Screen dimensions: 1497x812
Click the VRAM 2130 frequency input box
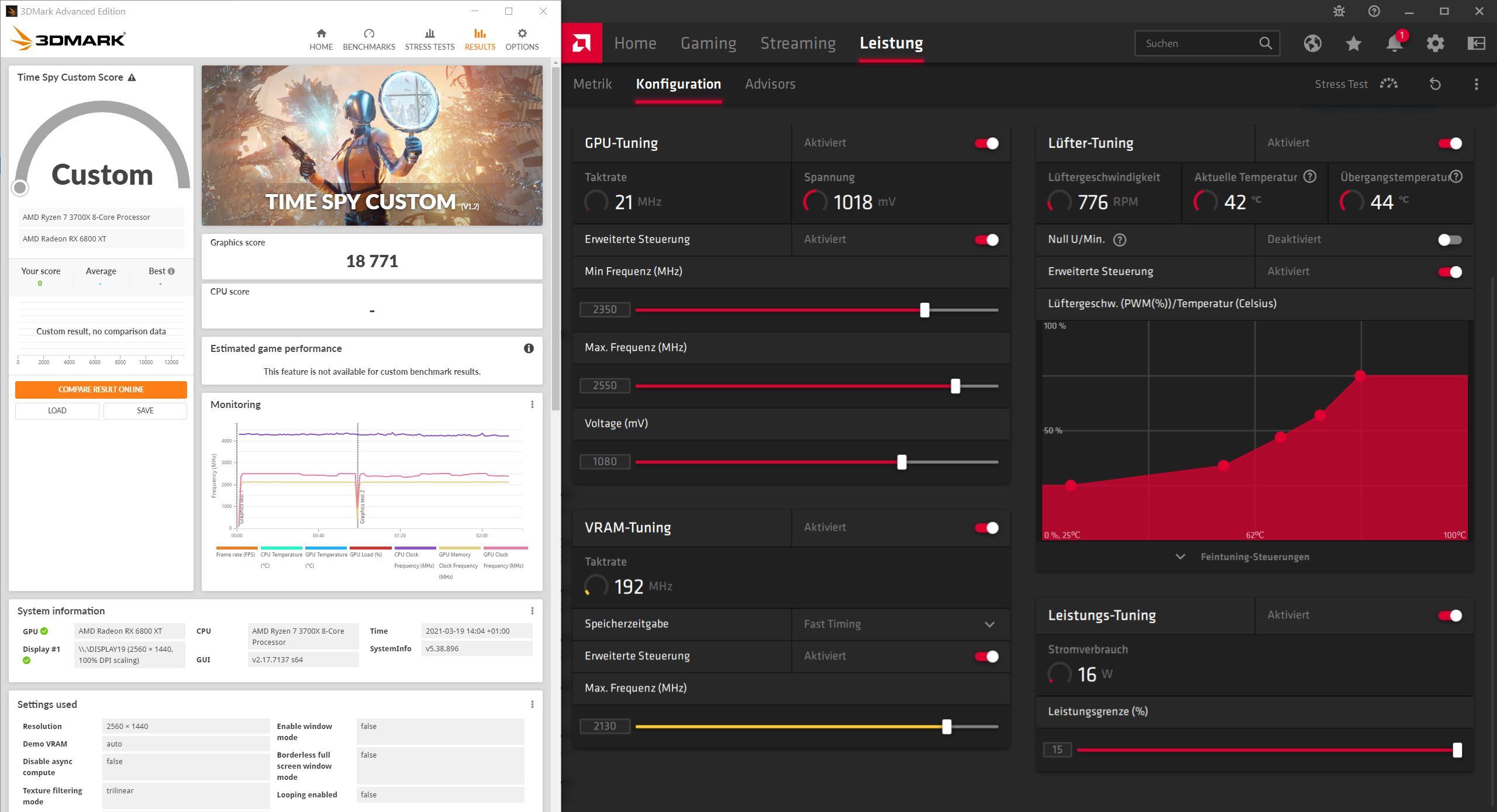pyautogui.click(x=605, y=727)
